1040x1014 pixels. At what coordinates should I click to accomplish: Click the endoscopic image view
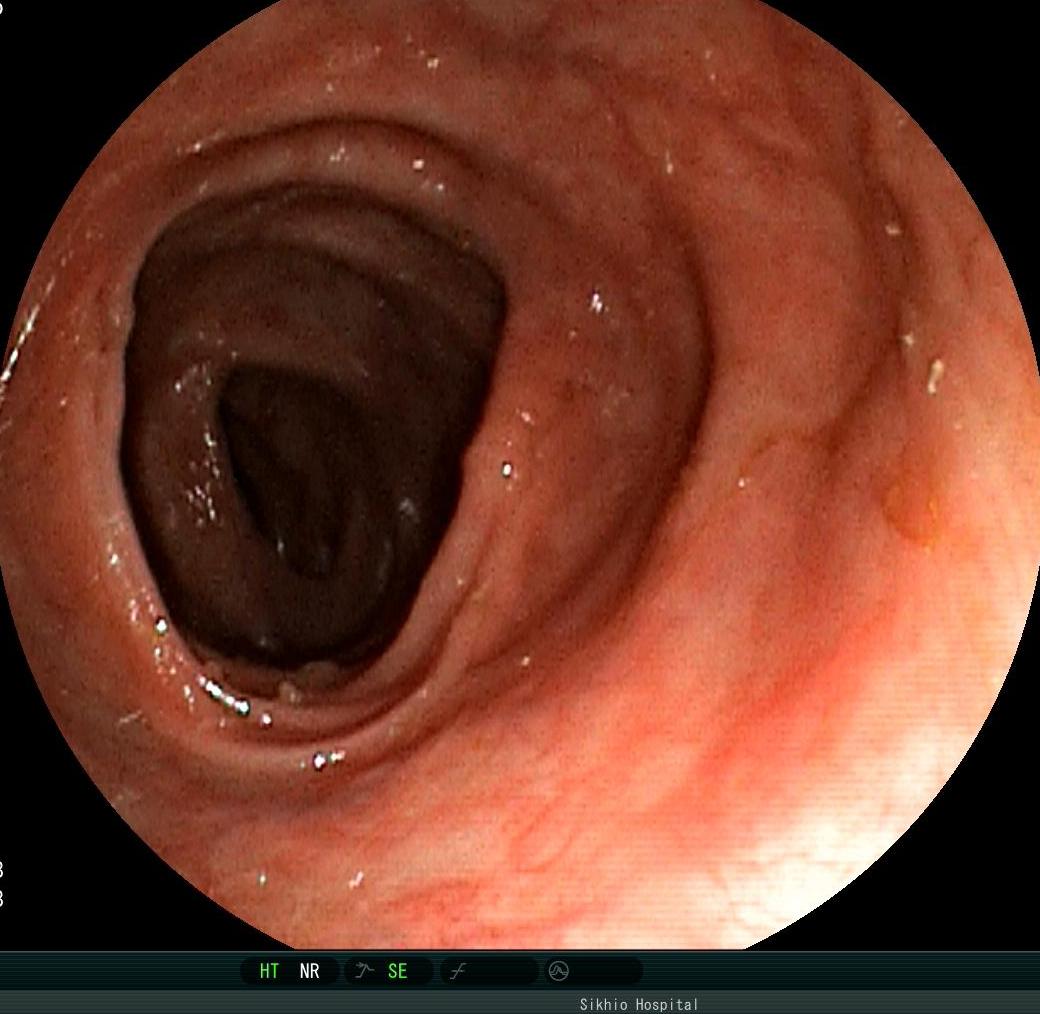(x=520, y=474)
